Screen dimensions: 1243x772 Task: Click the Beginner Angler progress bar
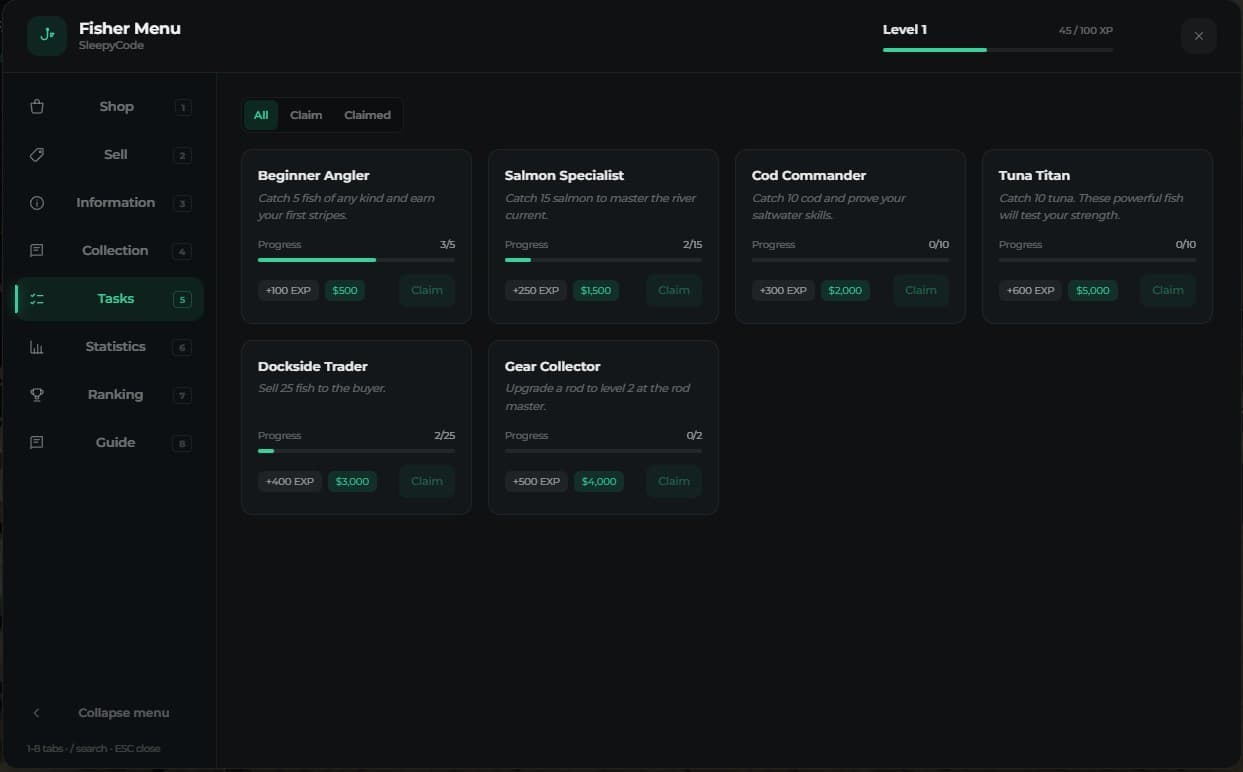pos(356,260)
